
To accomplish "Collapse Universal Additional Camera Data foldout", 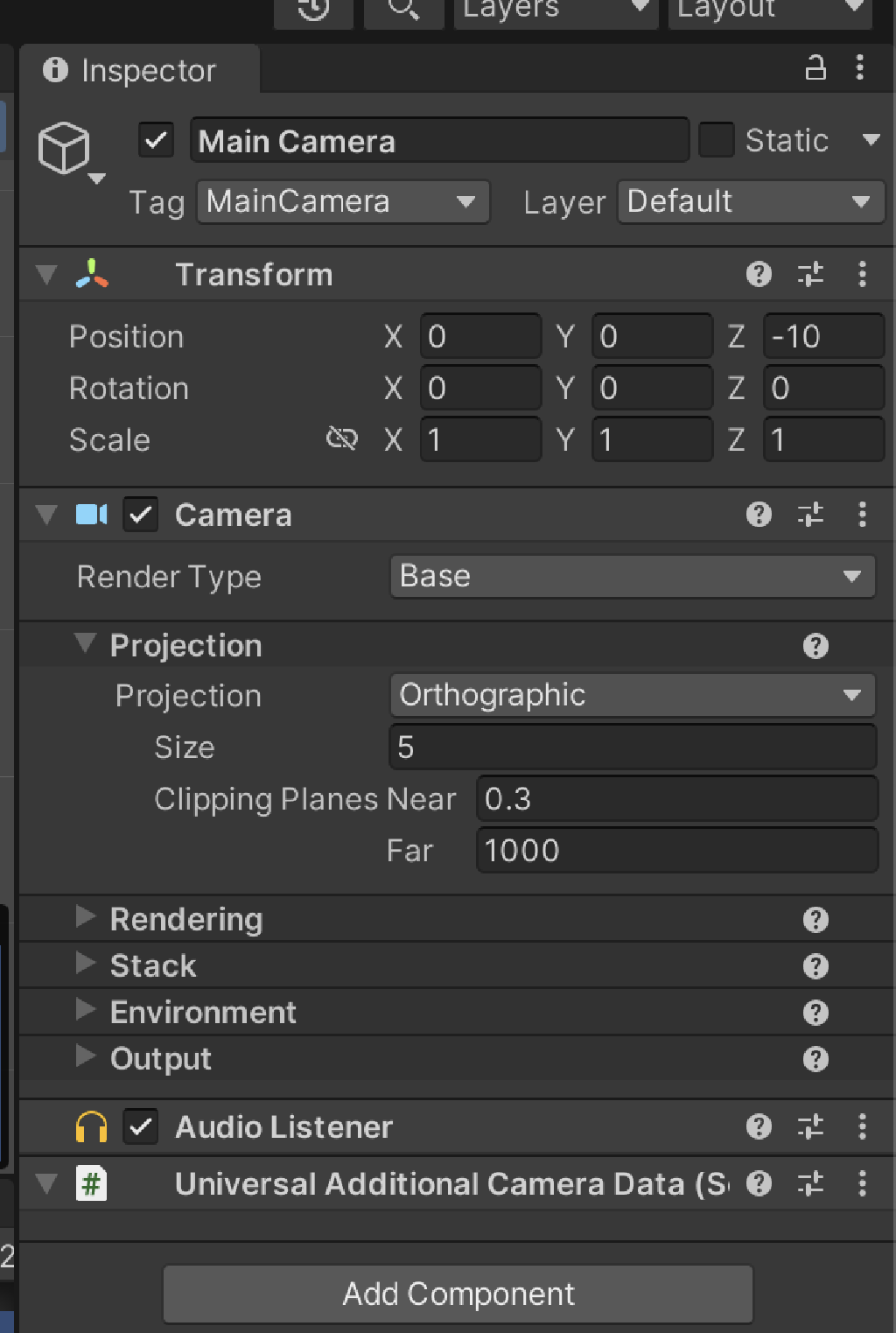I will point(46,1184).
